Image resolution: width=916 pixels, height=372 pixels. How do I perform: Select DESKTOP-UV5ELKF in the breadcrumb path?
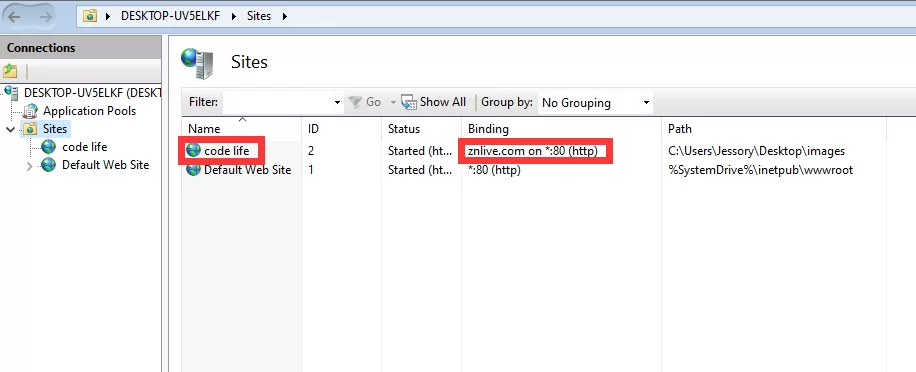click(x=170, y=16)
